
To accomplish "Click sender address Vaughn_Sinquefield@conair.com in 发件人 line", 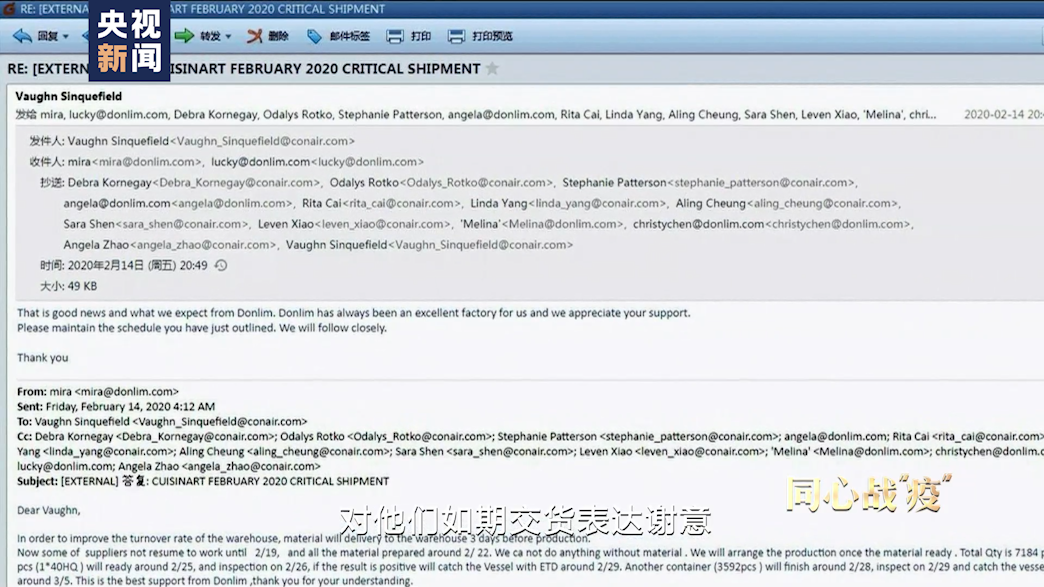I will 262,141.
